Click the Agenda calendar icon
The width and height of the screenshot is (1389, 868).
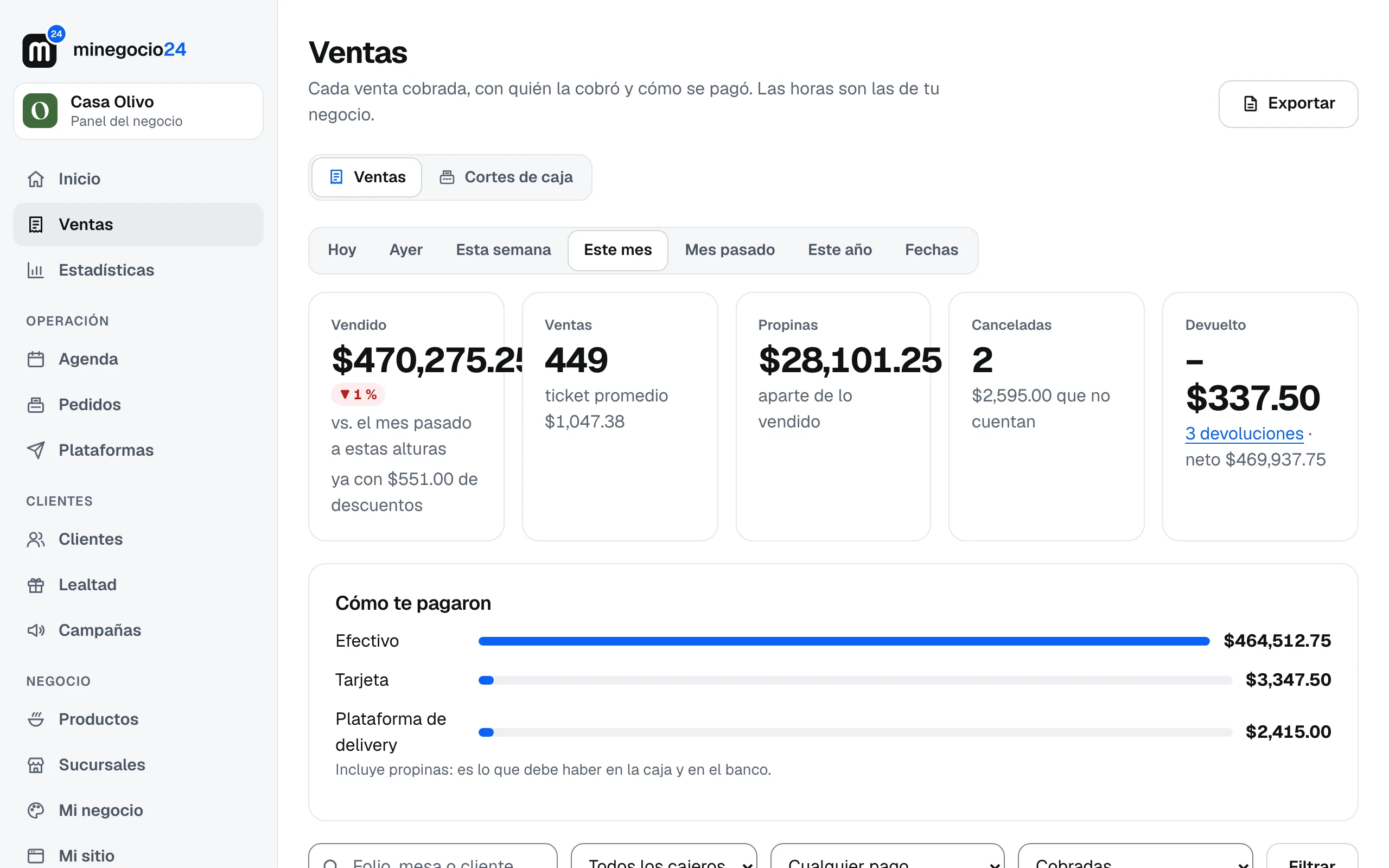[x=36, y=359]
